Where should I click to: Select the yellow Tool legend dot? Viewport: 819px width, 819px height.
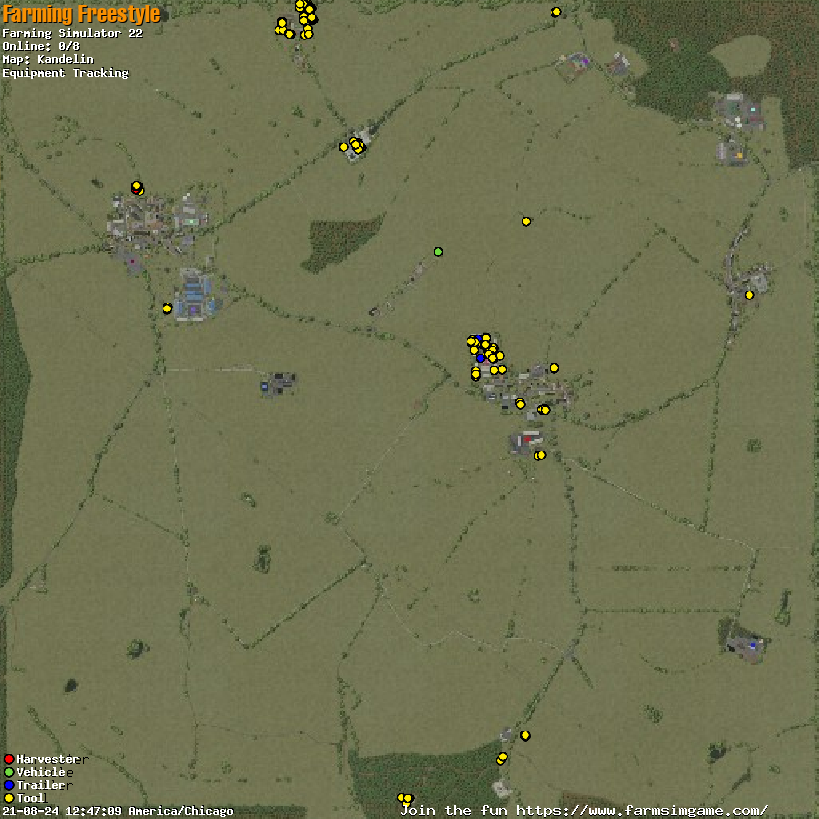click(9, 798)
